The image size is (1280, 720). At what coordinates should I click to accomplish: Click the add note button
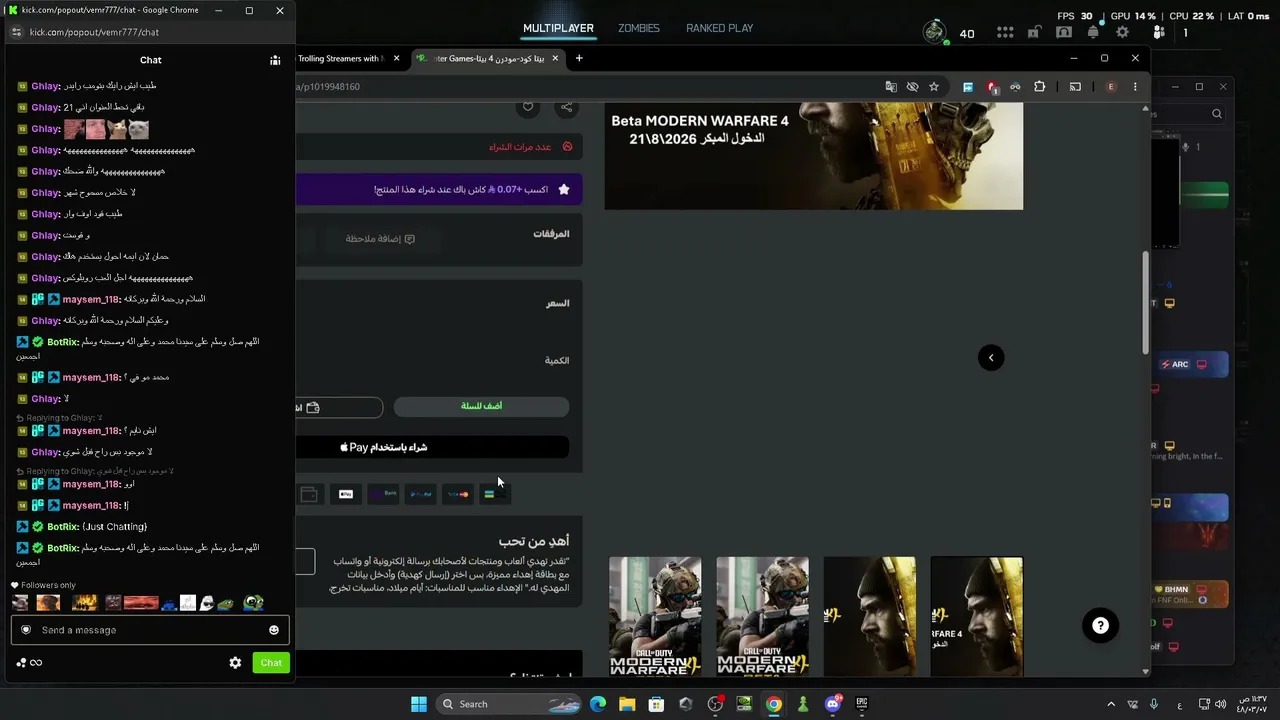[x=380, y=239]
